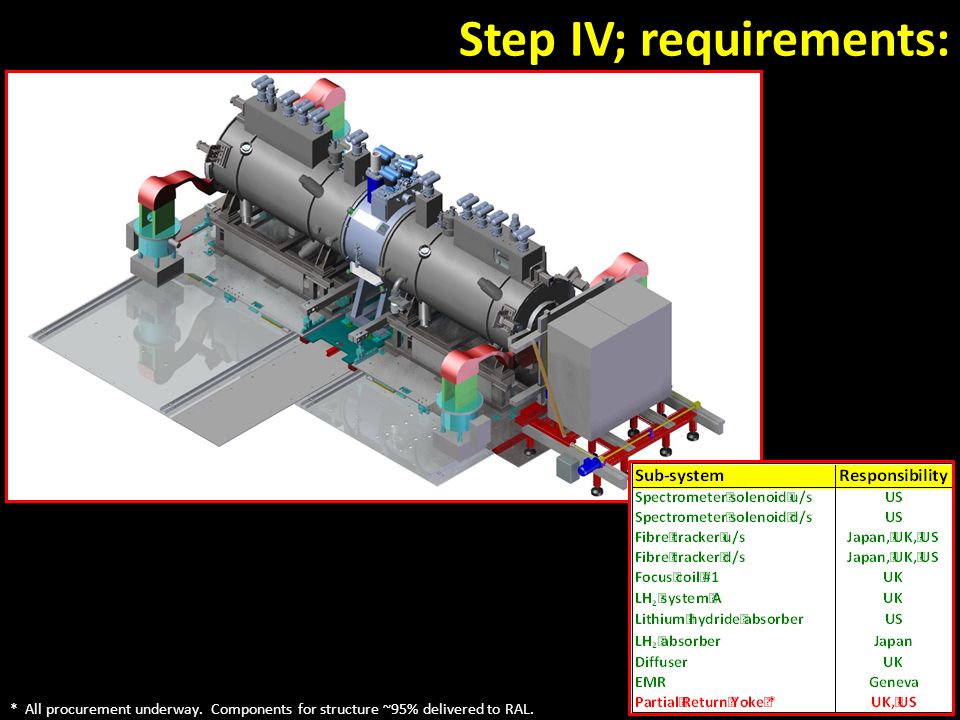
Task: Click 'UK' responsibility beside LH2 system A
Action: click(893, 599)
